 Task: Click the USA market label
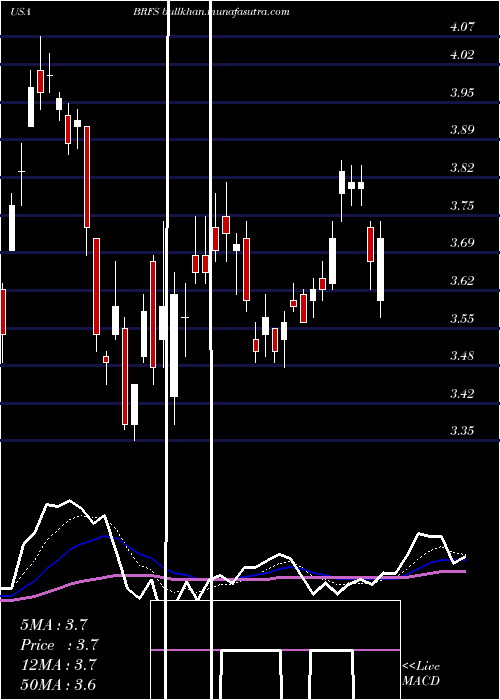point(20,12)
